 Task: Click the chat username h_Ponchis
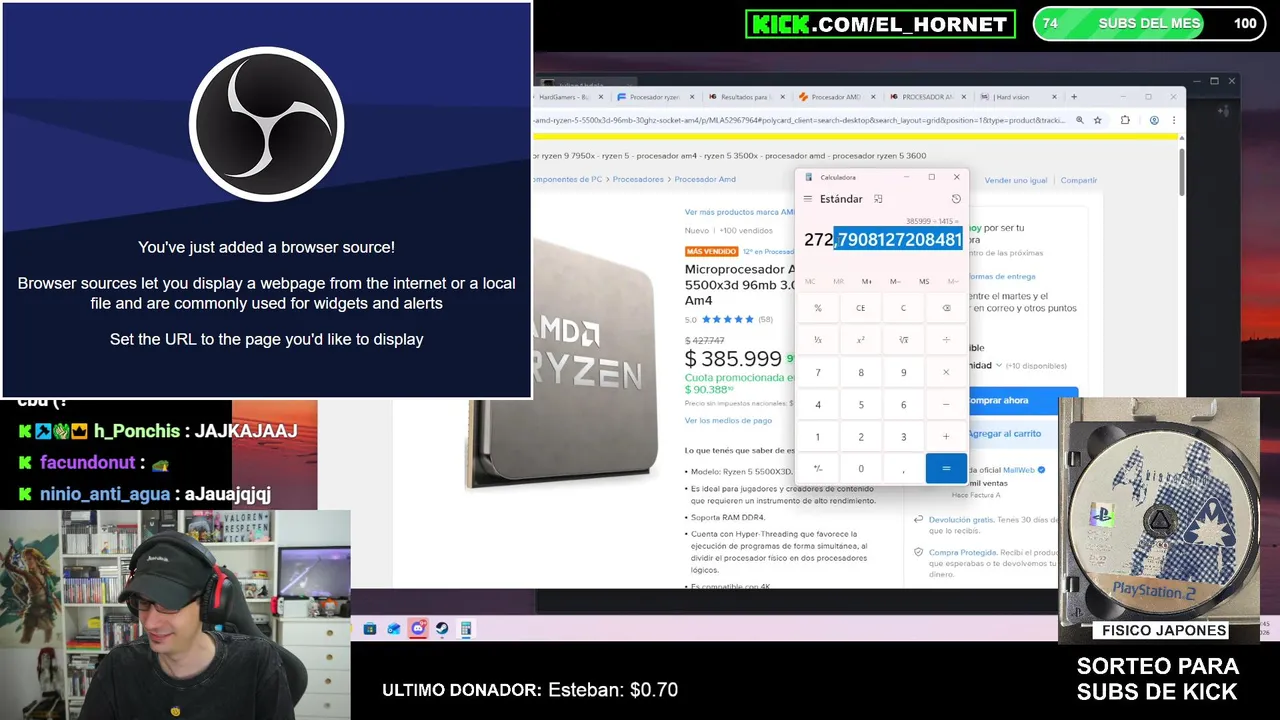[x=137, y=431]
